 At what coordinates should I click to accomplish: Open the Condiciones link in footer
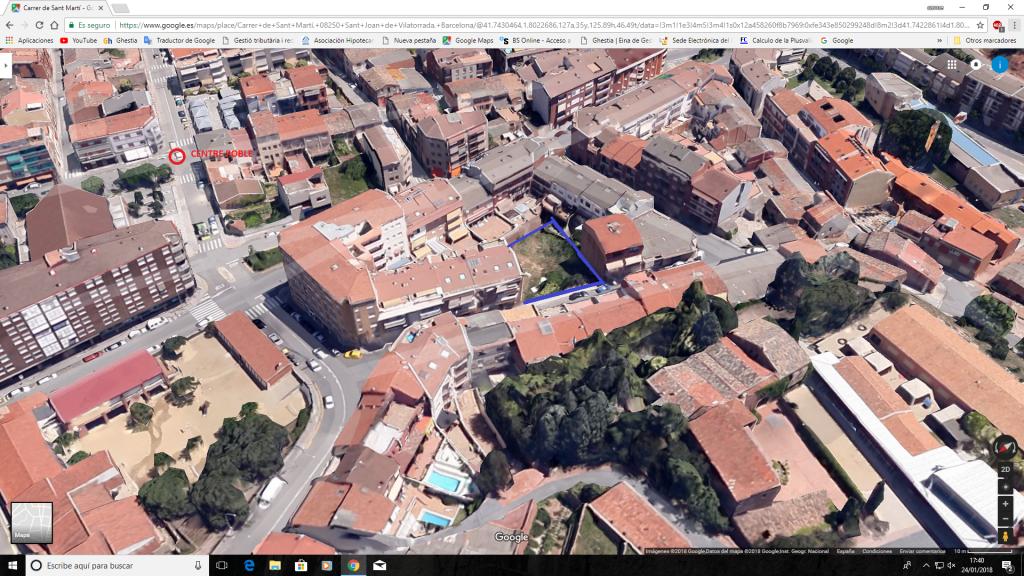pyautogui.click(x=877, y=551)
